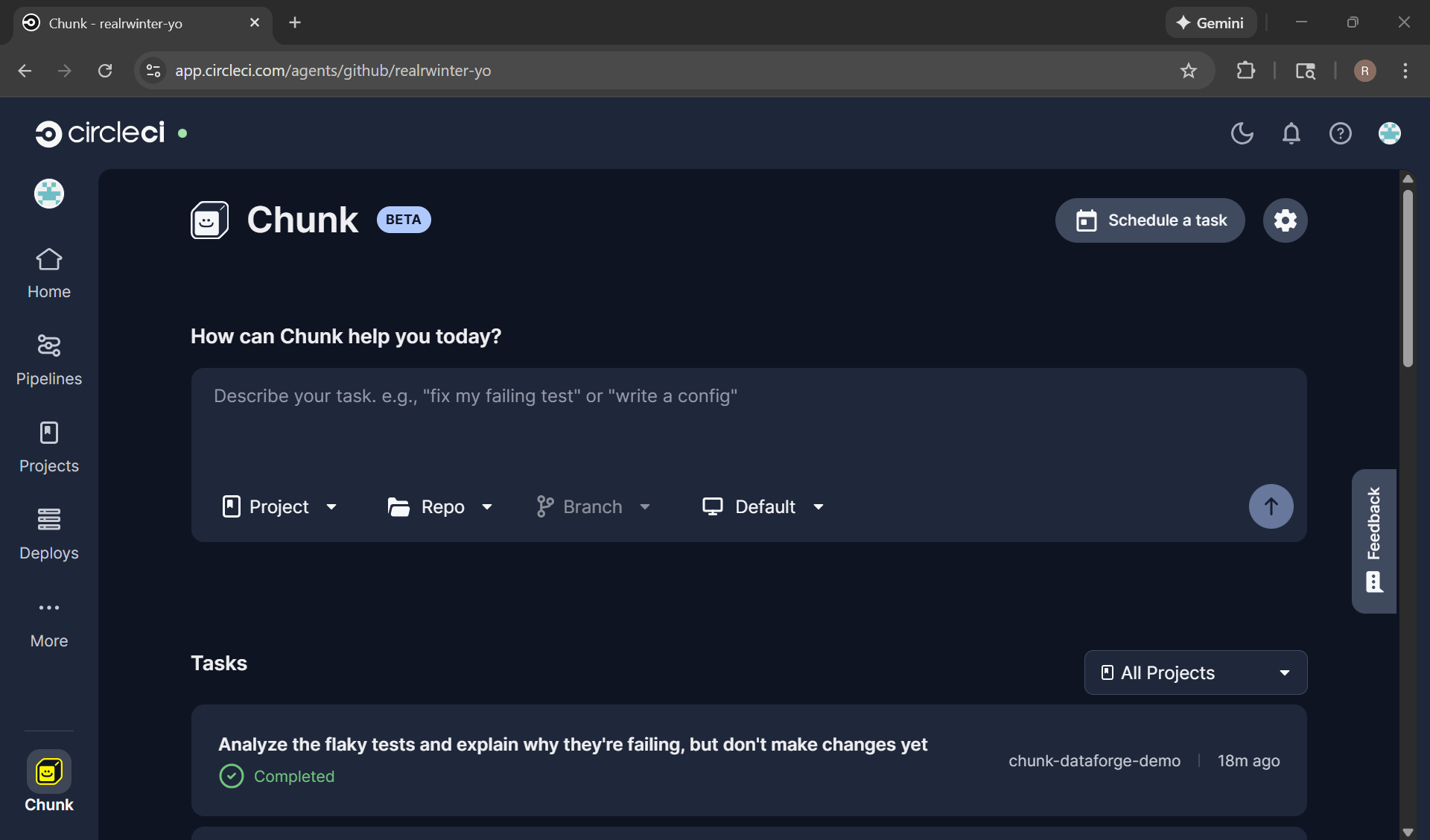This screenshot has height=840, width=1430.
Task: Toggle dark mode with moon icon
Action: click(1241, 133)
